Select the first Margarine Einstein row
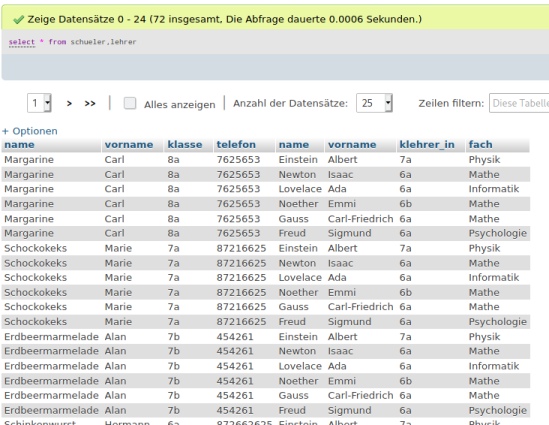 pyautogui.click(x=265, y=160)
